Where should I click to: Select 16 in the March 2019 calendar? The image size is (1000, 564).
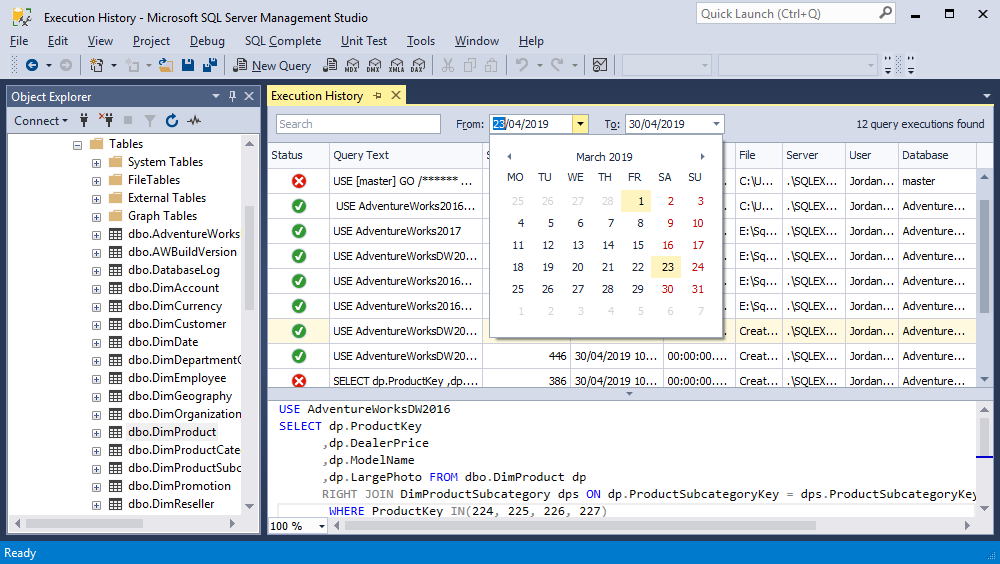pyautogui.click(x=667, y=245)
